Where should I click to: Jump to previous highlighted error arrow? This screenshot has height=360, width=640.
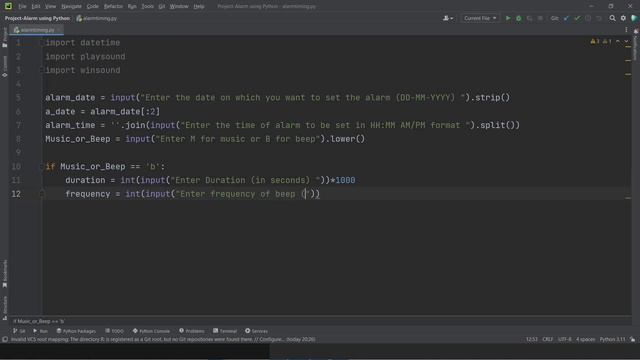(x=618, y=41)
